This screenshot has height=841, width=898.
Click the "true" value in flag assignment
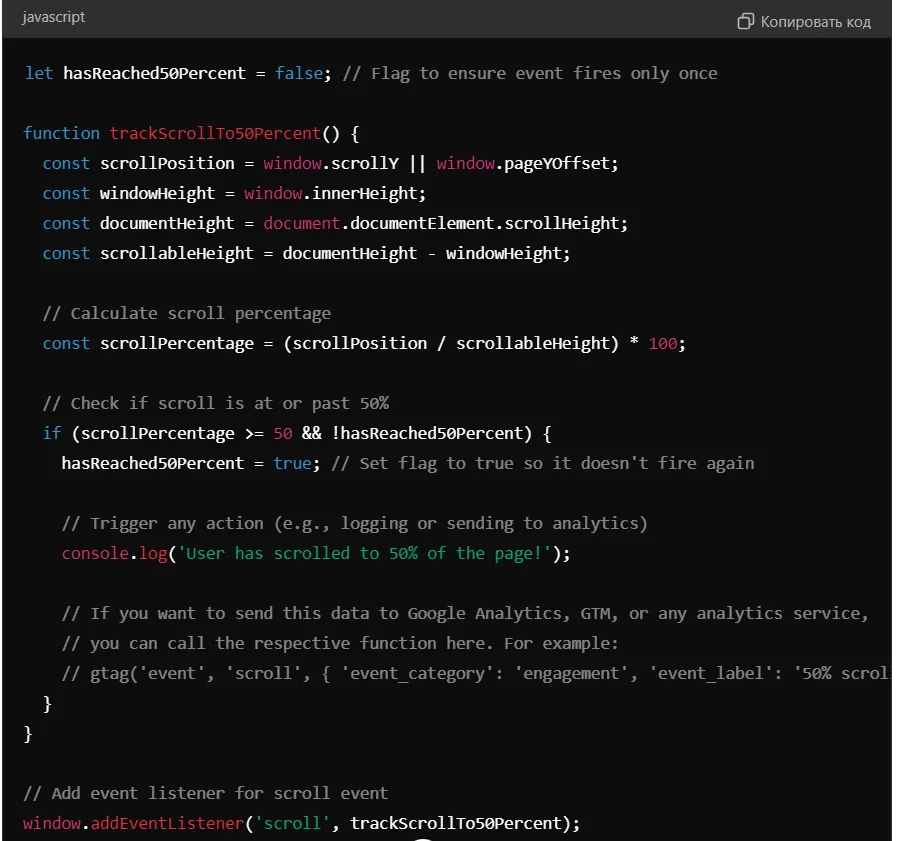(x=292, y=463)
